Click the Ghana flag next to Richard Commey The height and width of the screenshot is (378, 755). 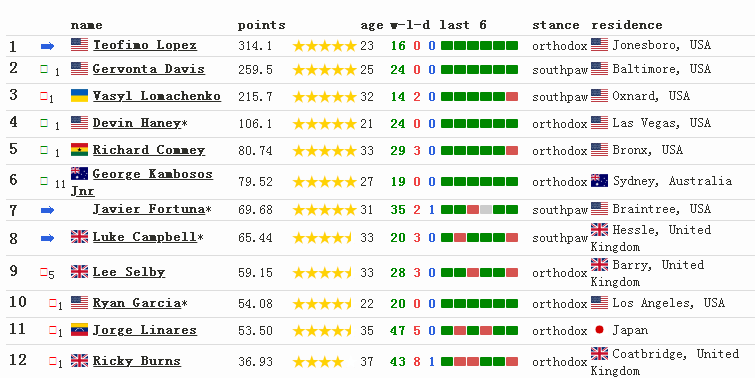point(79,149)
